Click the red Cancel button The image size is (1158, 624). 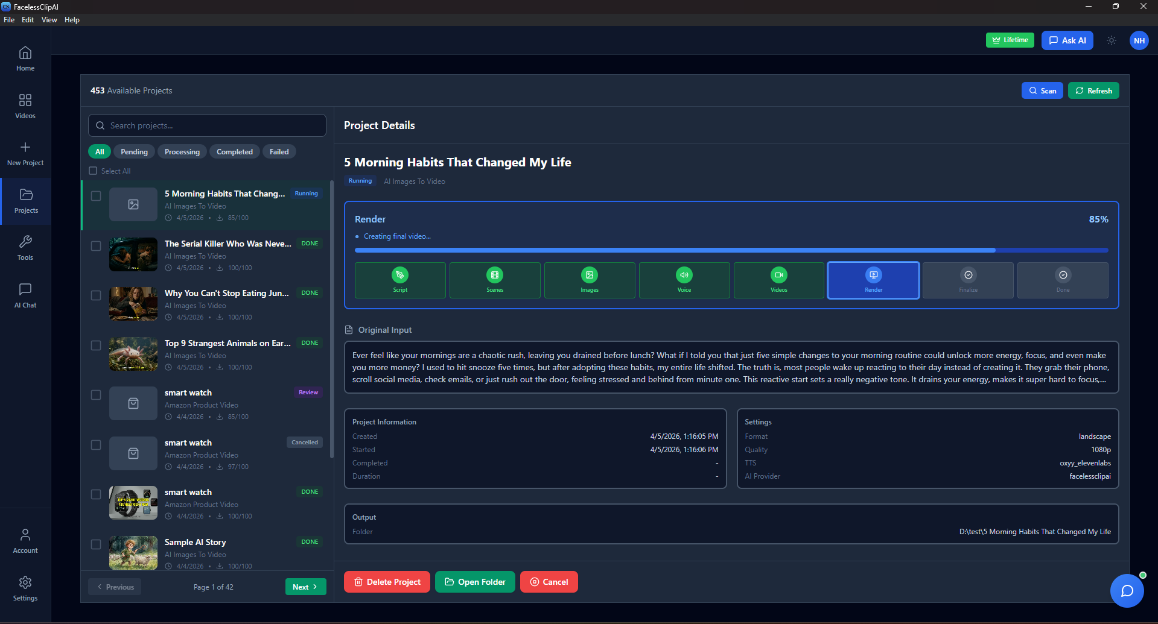(549, 582)
